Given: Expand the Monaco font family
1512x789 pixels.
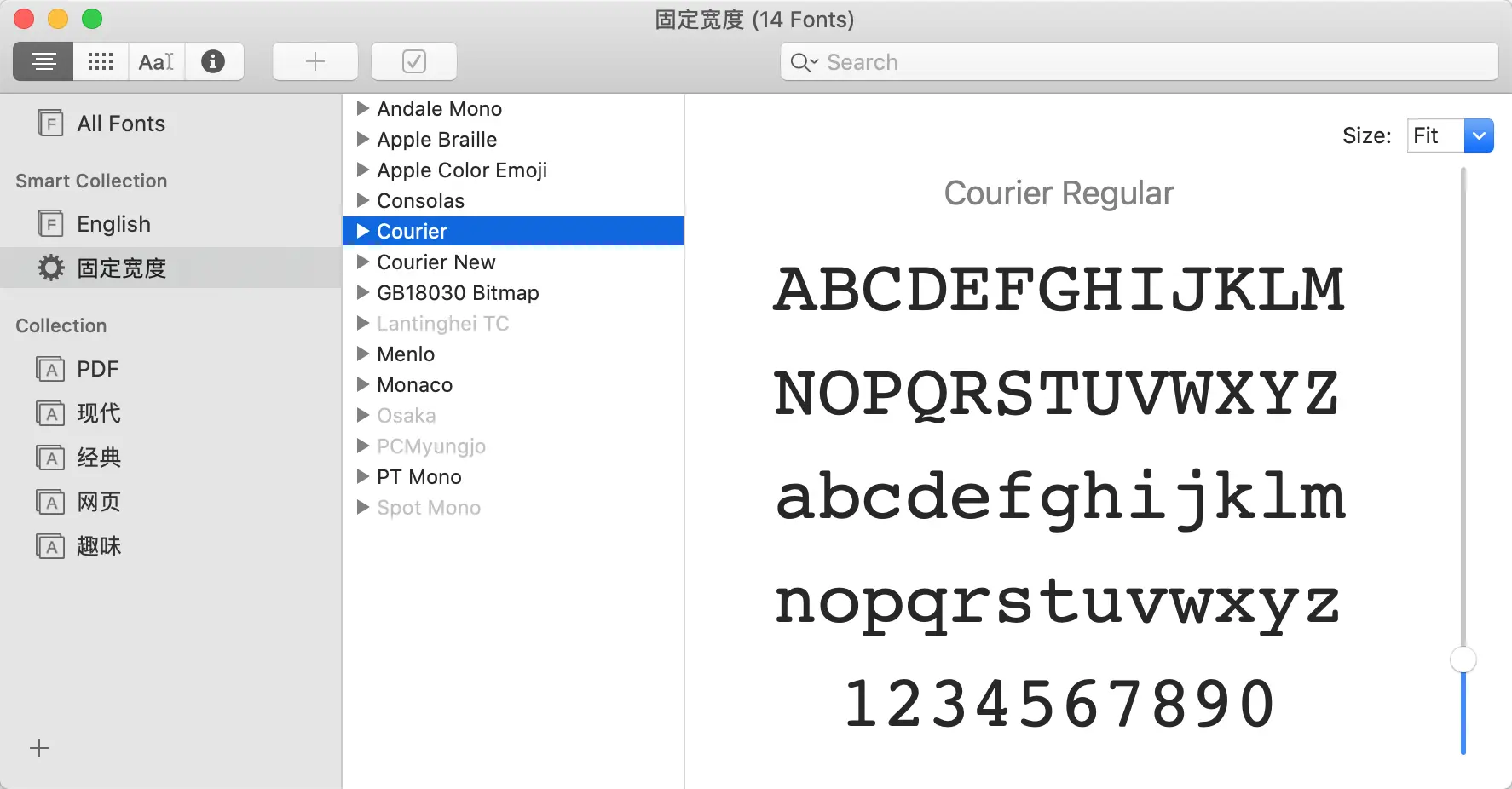Looking at the screenshot, I should [x=363, y=384].
